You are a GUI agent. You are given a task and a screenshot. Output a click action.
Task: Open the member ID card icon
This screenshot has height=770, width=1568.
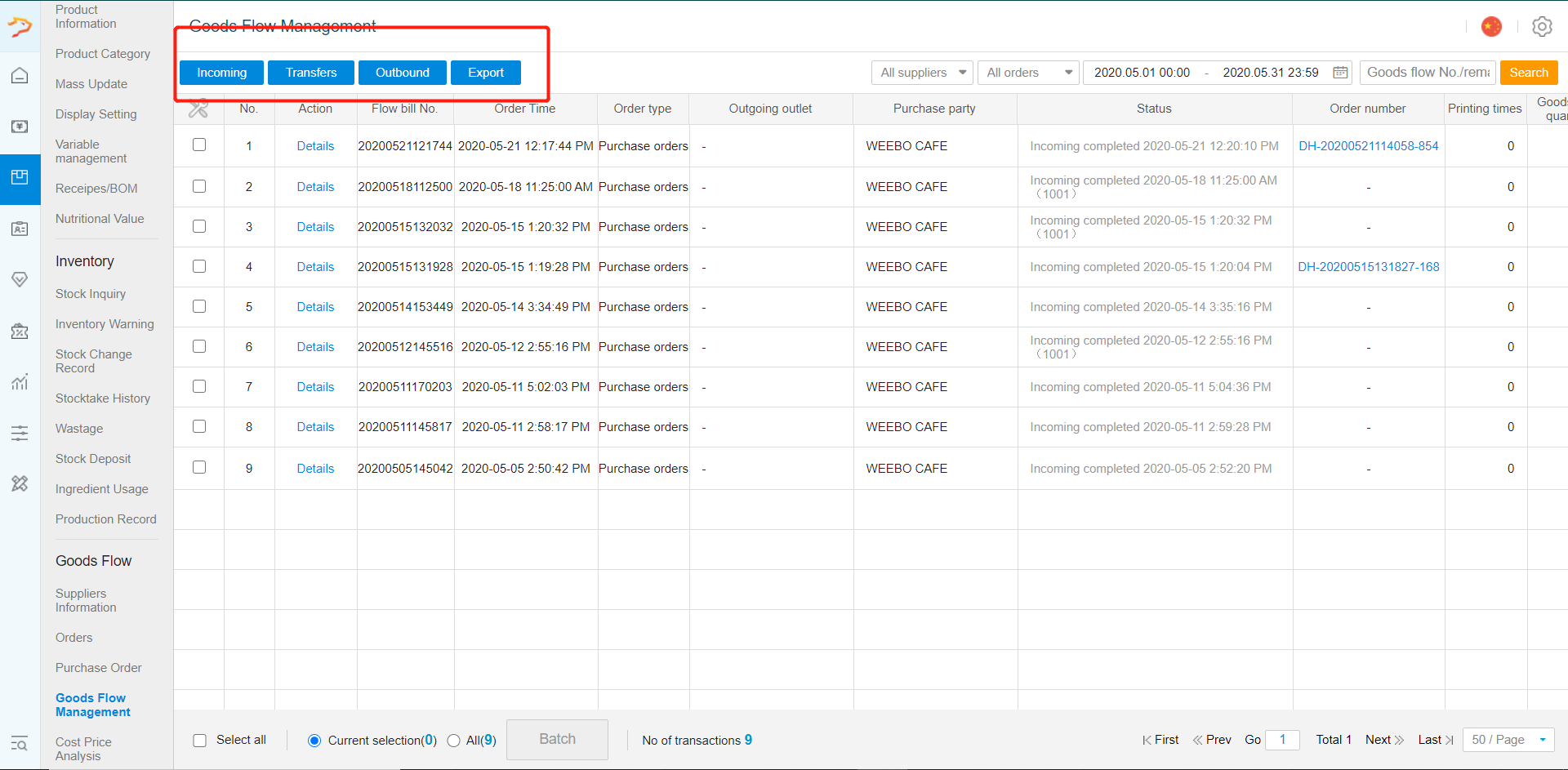click(20, 229)
